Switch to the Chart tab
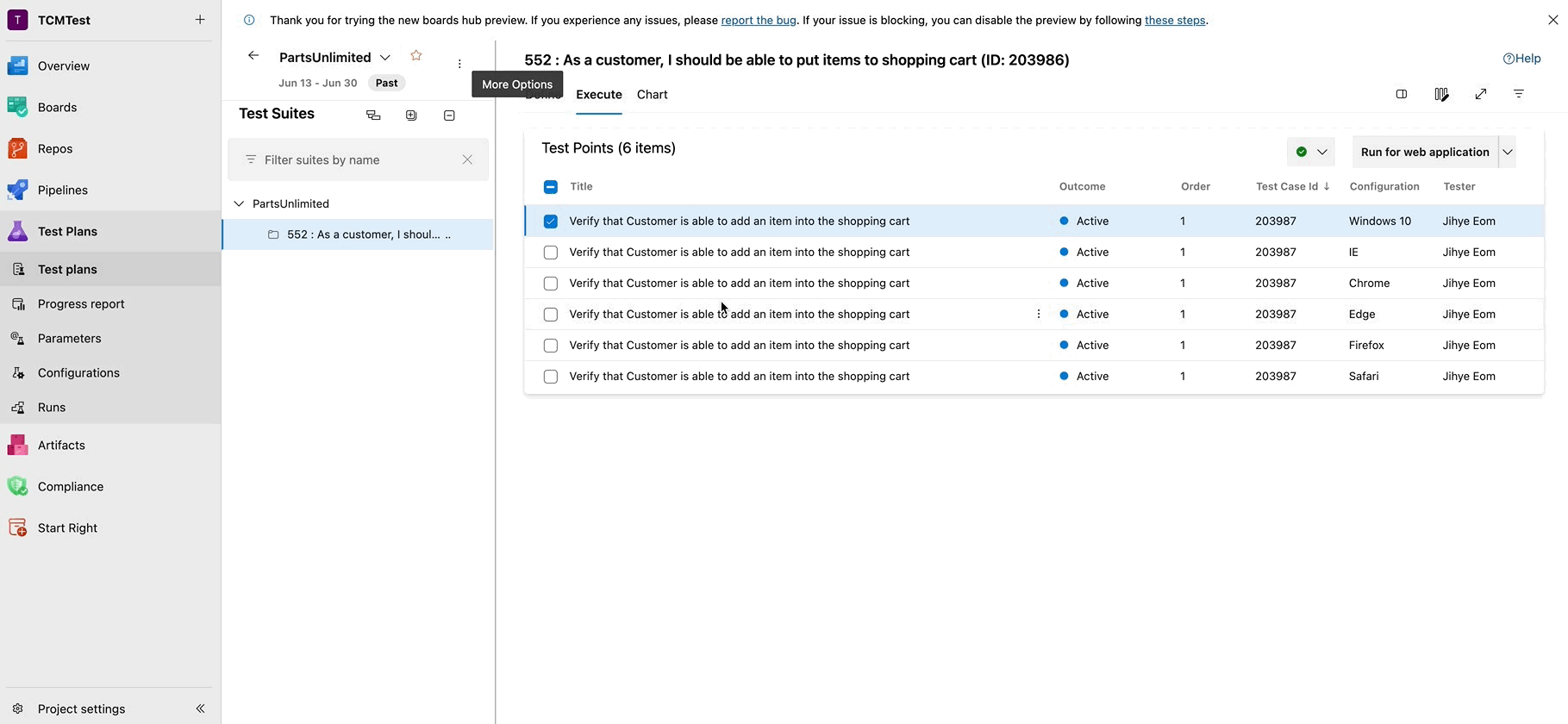This screenshot has width=1568, height=724. tap(652, 95)
